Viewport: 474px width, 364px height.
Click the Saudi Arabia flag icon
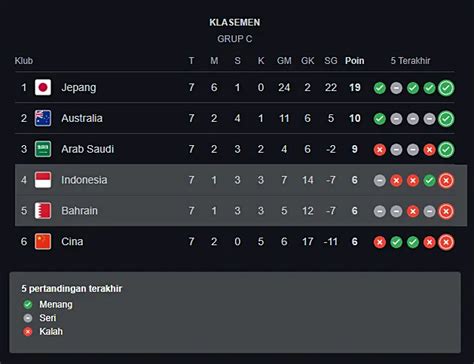[43, 149]
